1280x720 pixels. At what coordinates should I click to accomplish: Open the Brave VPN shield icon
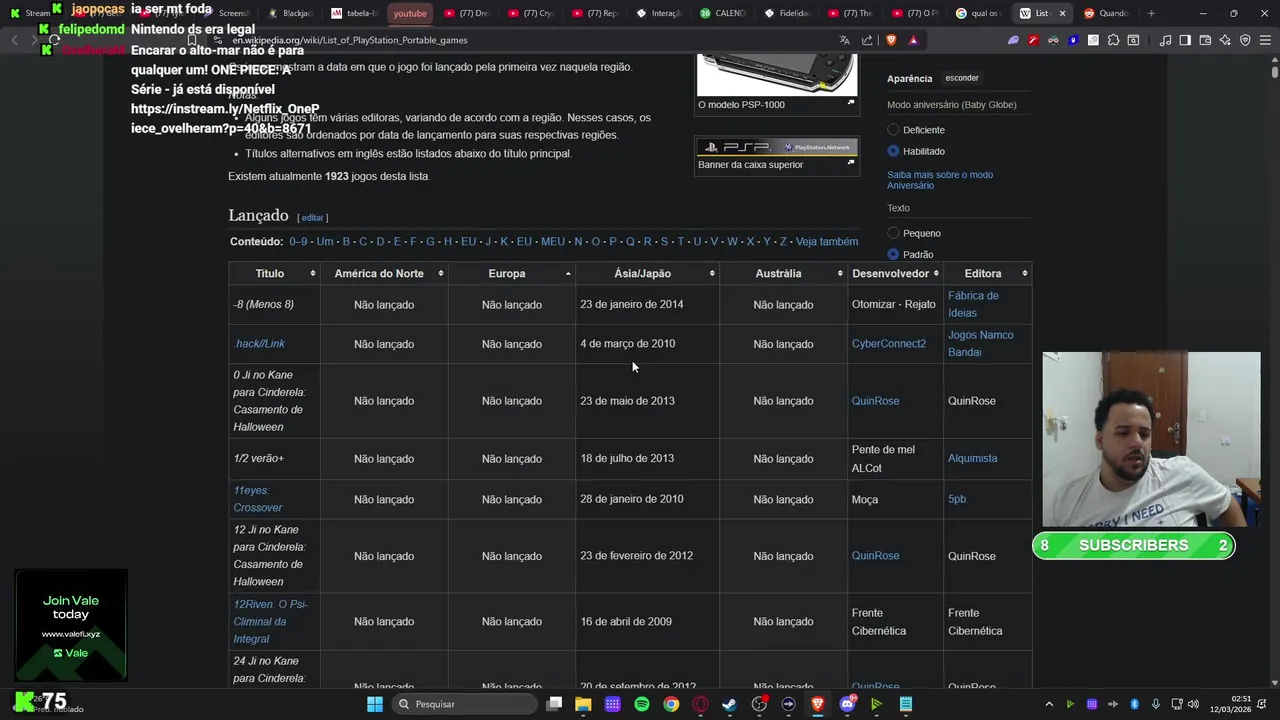(x=1245, y=40)
